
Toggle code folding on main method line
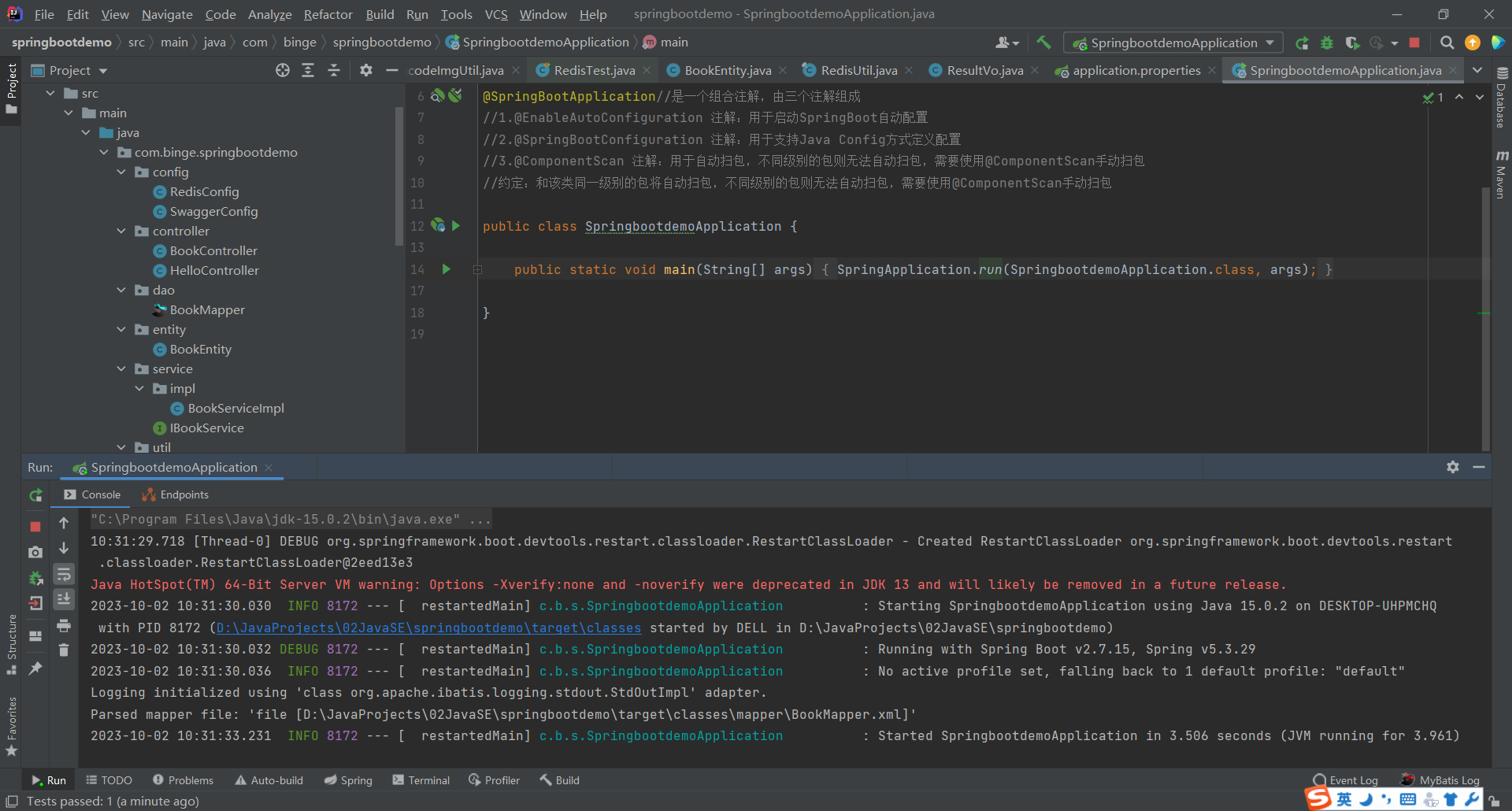477,269
